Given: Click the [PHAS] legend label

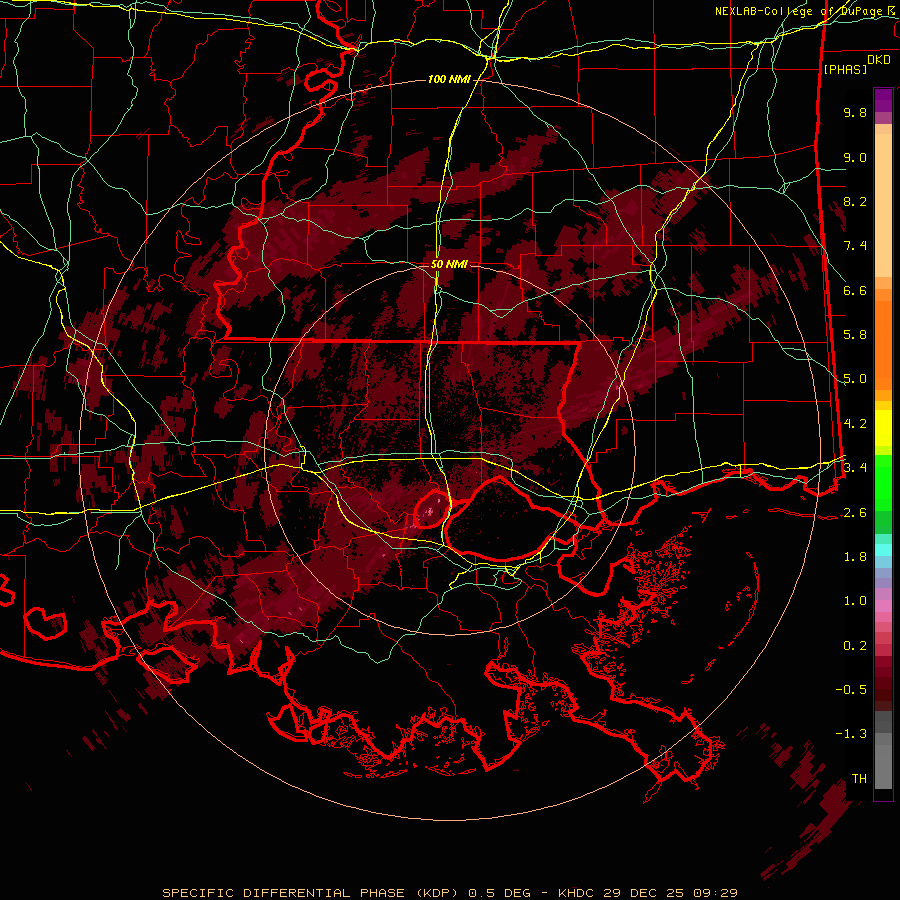Looking at the screenshot, I should 845,69.
